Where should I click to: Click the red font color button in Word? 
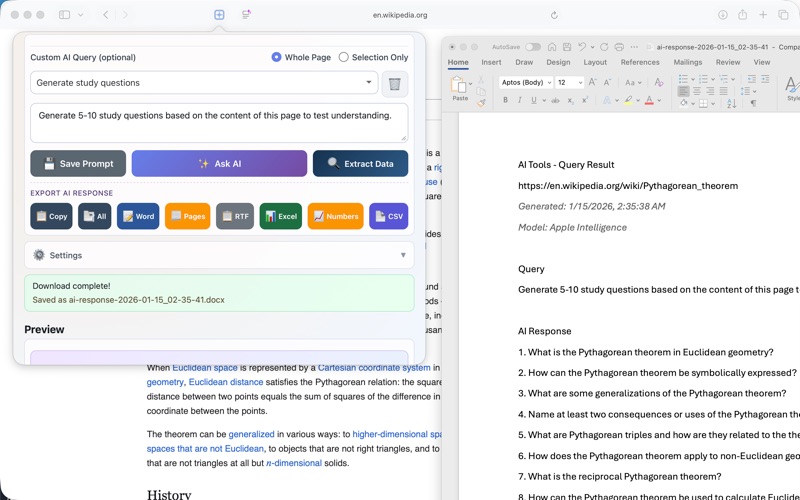649,101
